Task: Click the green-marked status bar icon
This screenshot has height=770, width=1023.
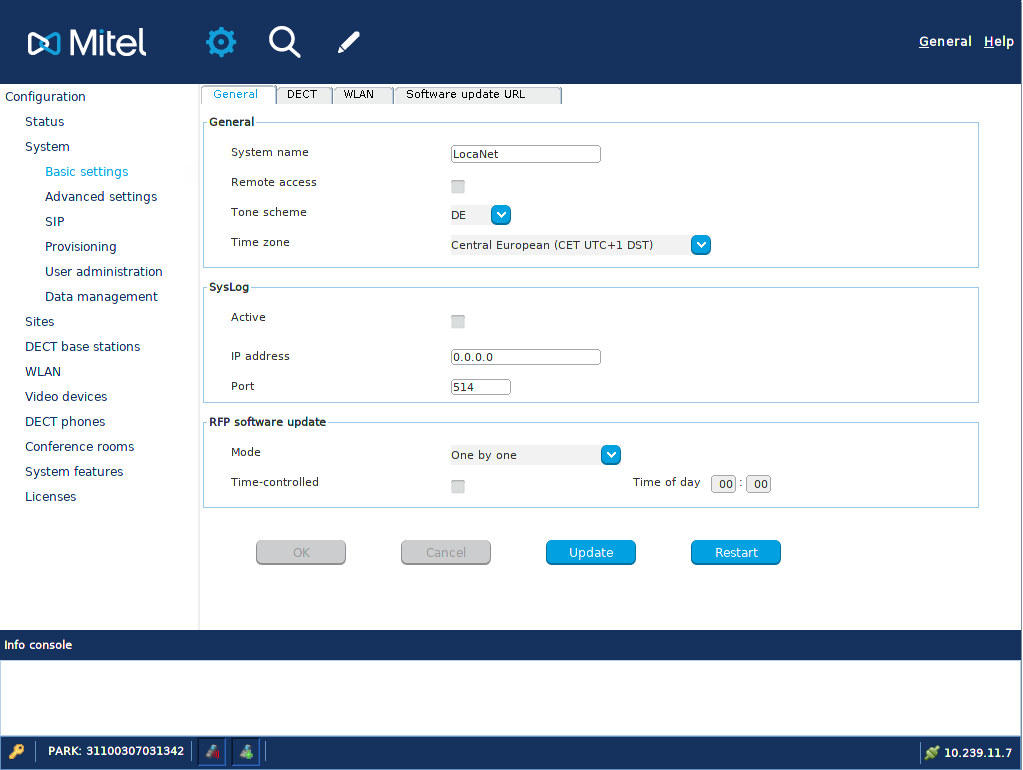Action: 245,751
